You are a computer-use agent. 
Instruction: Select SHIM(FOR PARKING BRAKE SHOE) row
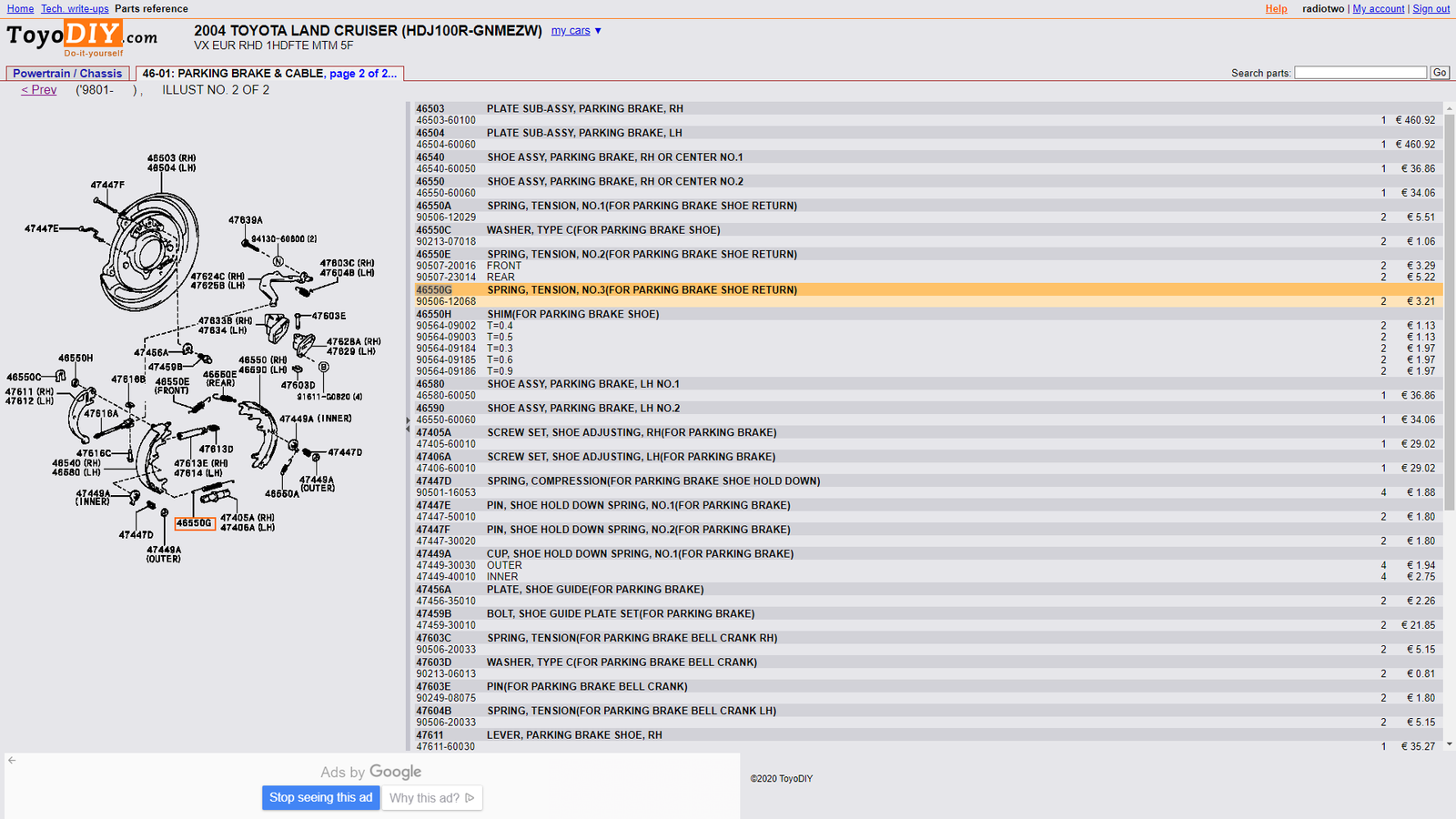click(927, 314)
